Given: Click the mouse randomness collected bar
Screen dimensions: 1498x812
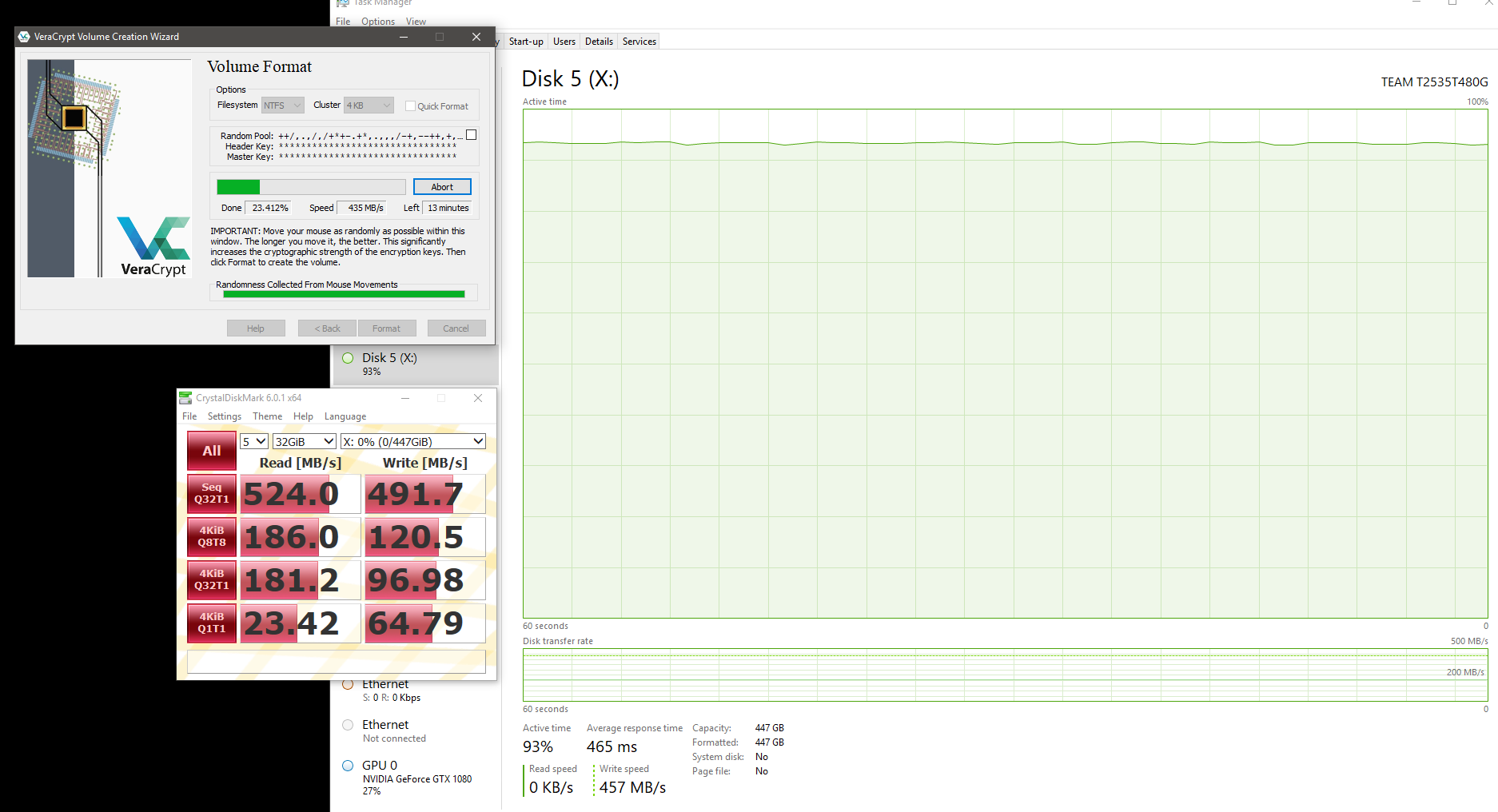Looking at the screenshot, I should point(344,294).
